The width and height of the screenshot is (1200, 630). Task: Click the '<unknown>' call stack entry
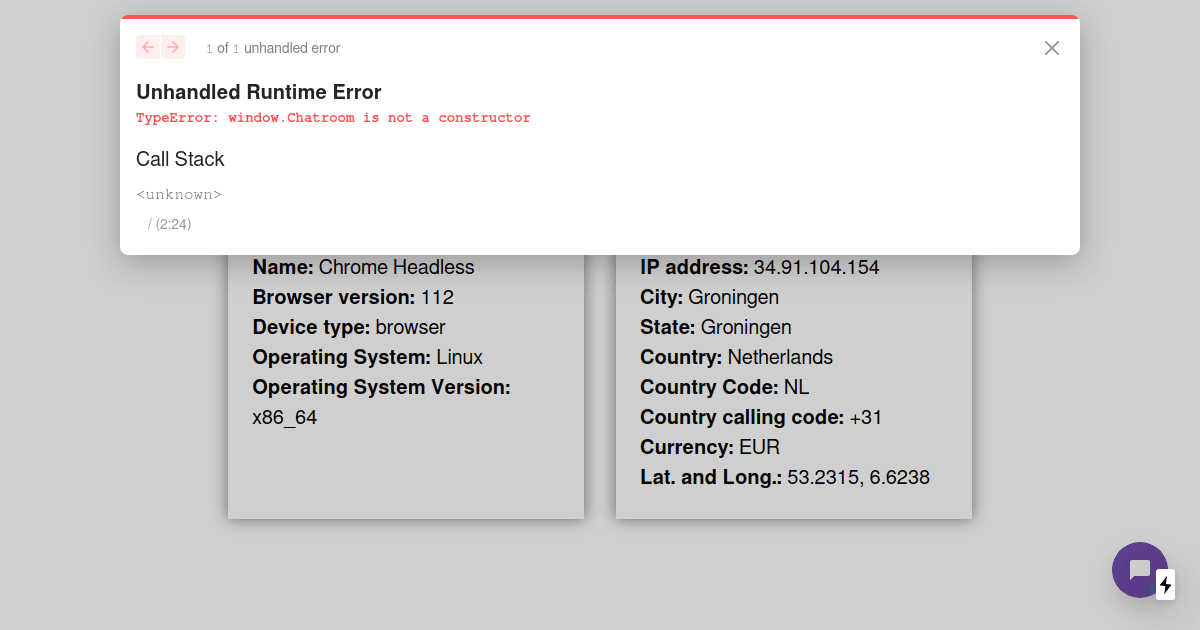179,194
